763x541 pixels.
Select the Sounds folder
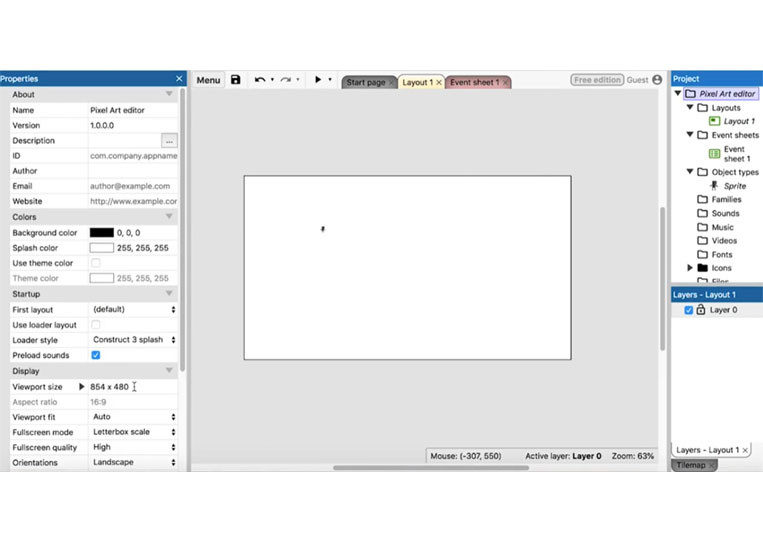point(718,213)
